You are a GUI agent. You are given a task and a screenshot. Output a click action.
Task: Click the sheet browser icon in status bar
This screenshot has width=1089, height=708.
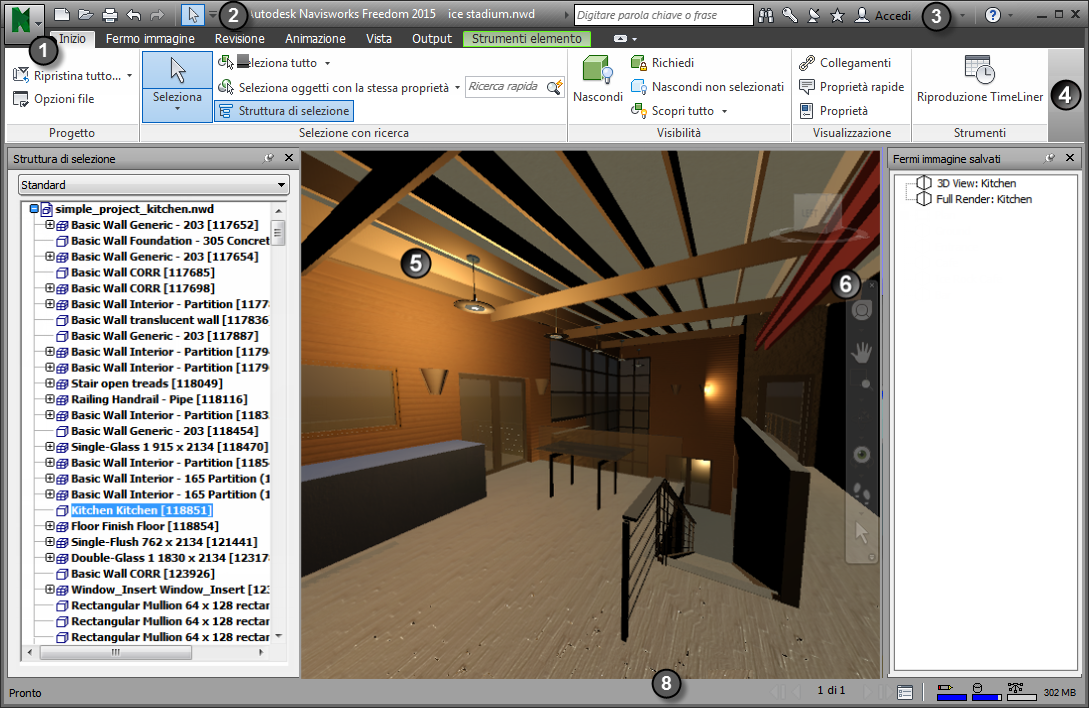point(905,692)
